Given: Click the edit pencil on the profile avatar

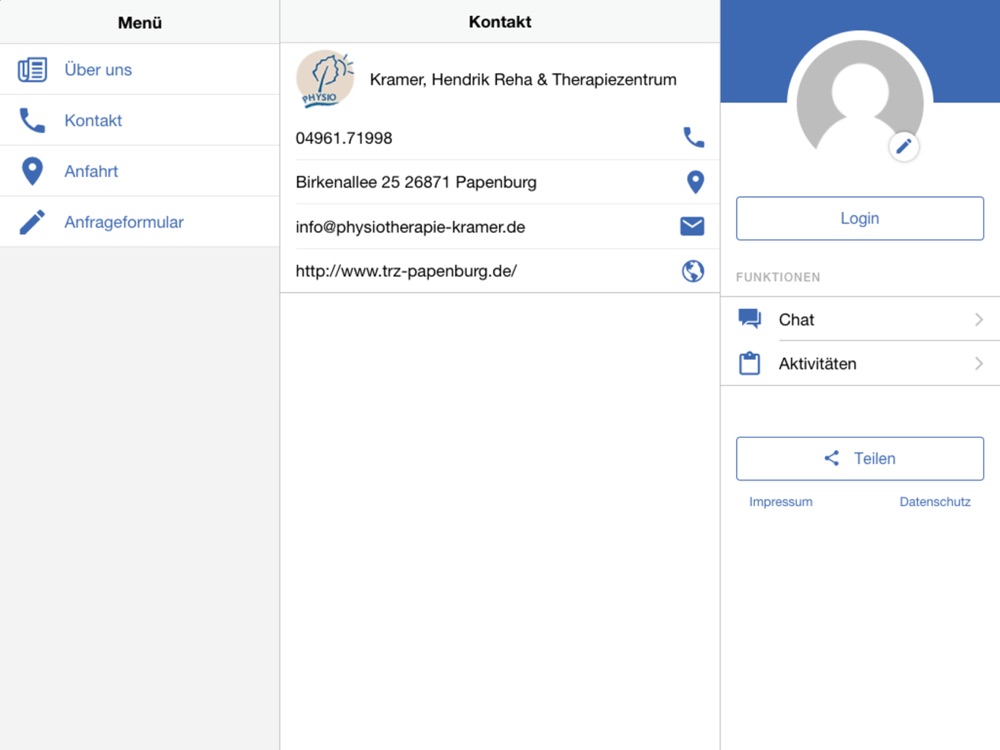Looking at the screenshot, I should 904,147.
